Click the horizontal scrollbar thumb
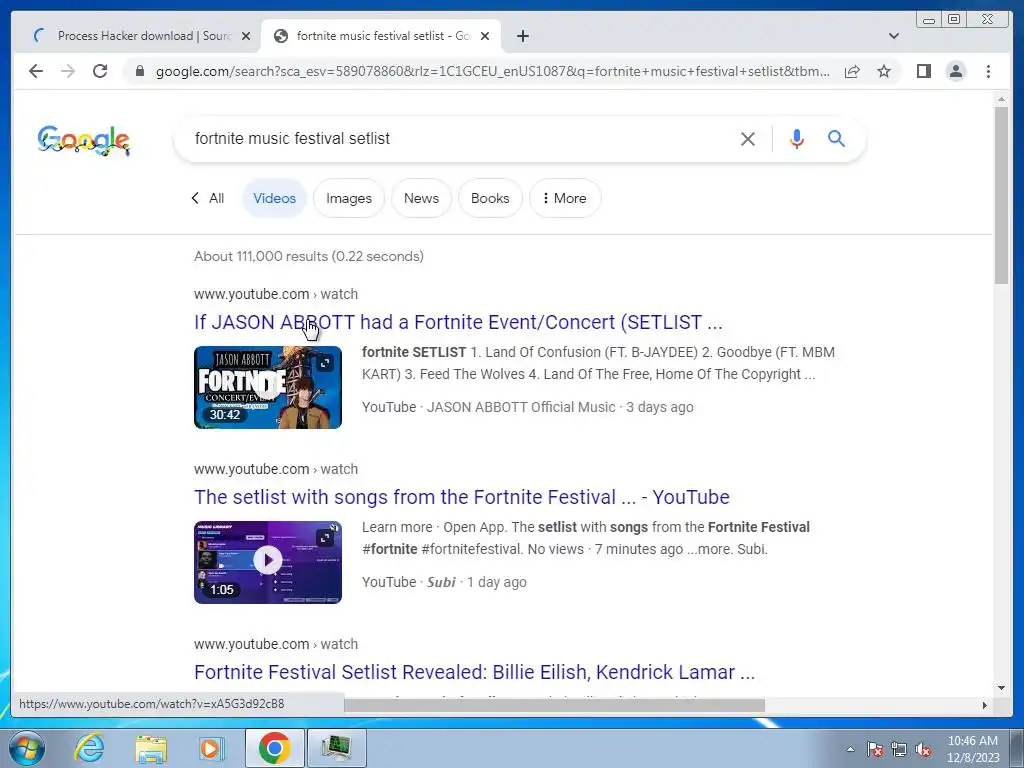The width and height of the screenshot is (1024, 768). 554,705
